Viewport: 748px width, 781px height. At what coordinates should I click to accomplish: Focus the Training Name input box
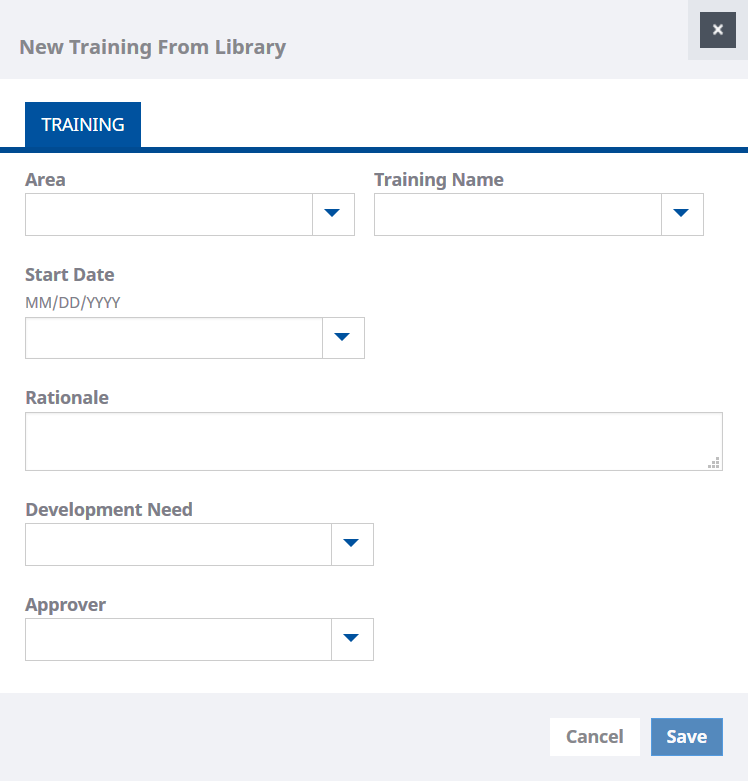pyautogui.click(x=517, y=214)
